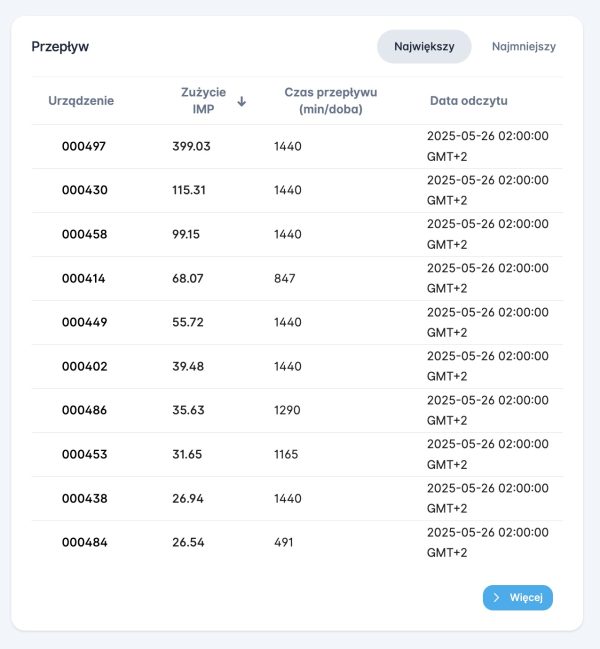This screenshot has width=600, height=649.
Task: Open device 000458 entry
Action: coord(84,234)
